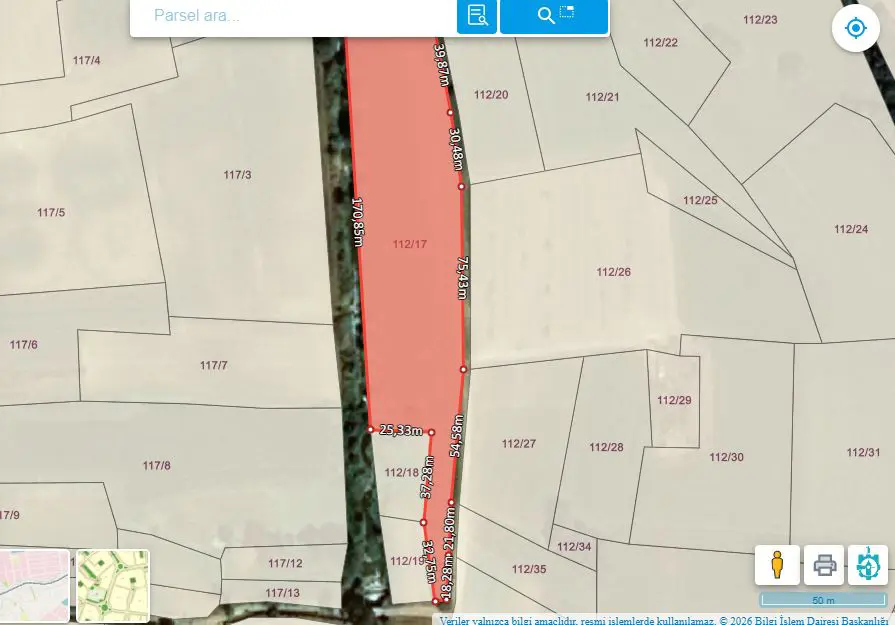
Task: Open the detailed parcel query icon
Action: click(477, 15)
